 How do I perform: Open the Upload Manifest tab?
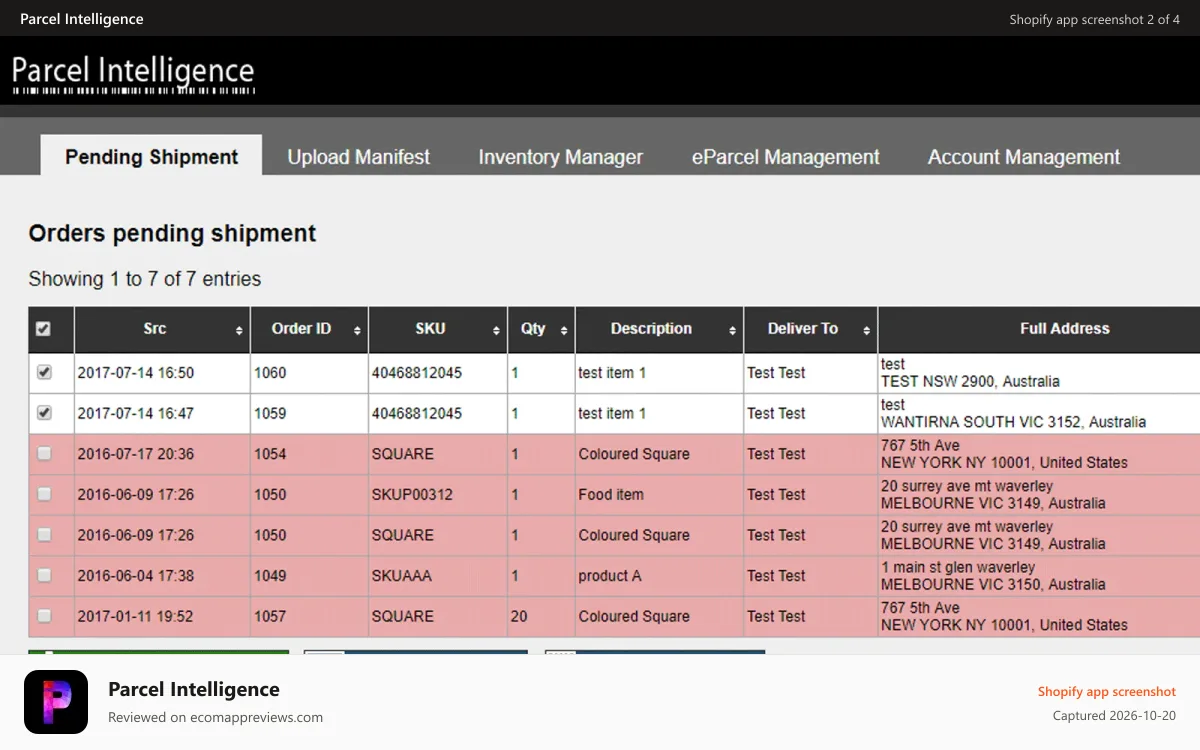[359, 157]
